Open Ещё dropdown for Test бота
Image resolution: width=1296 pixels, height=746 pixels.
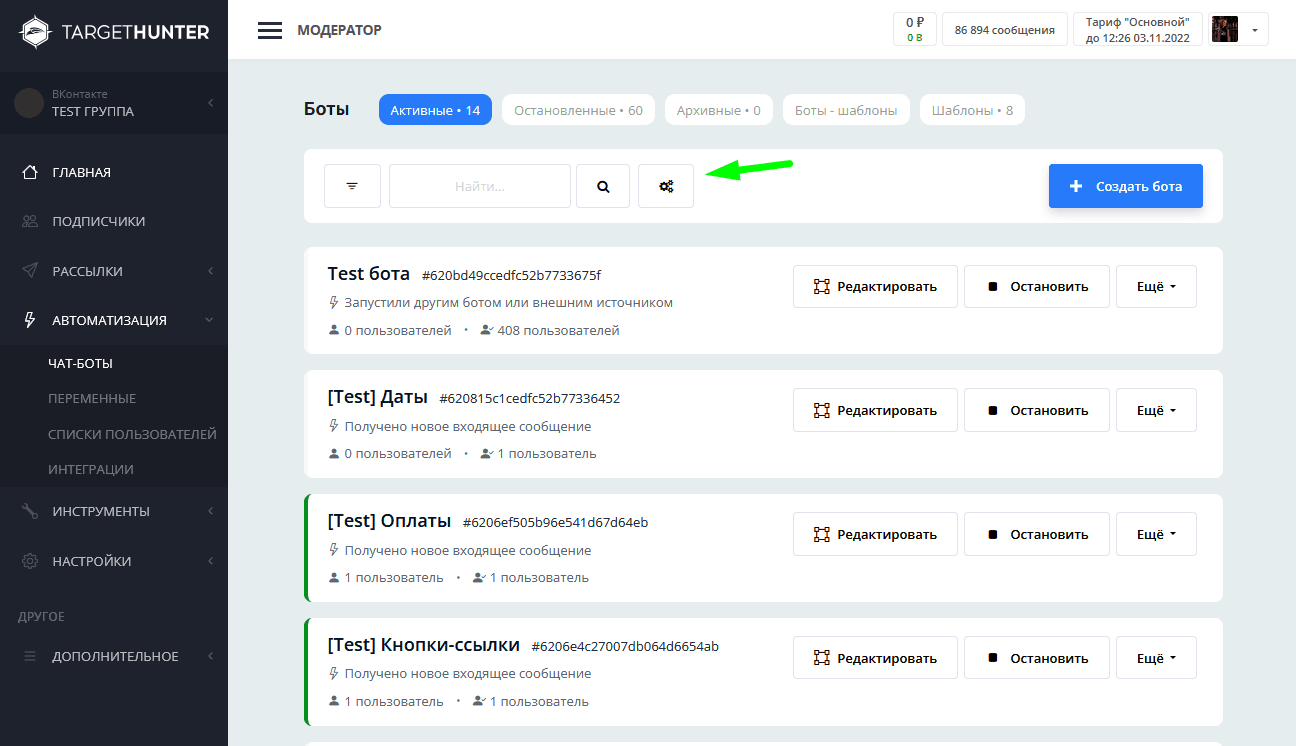[x=1156, y=286]
